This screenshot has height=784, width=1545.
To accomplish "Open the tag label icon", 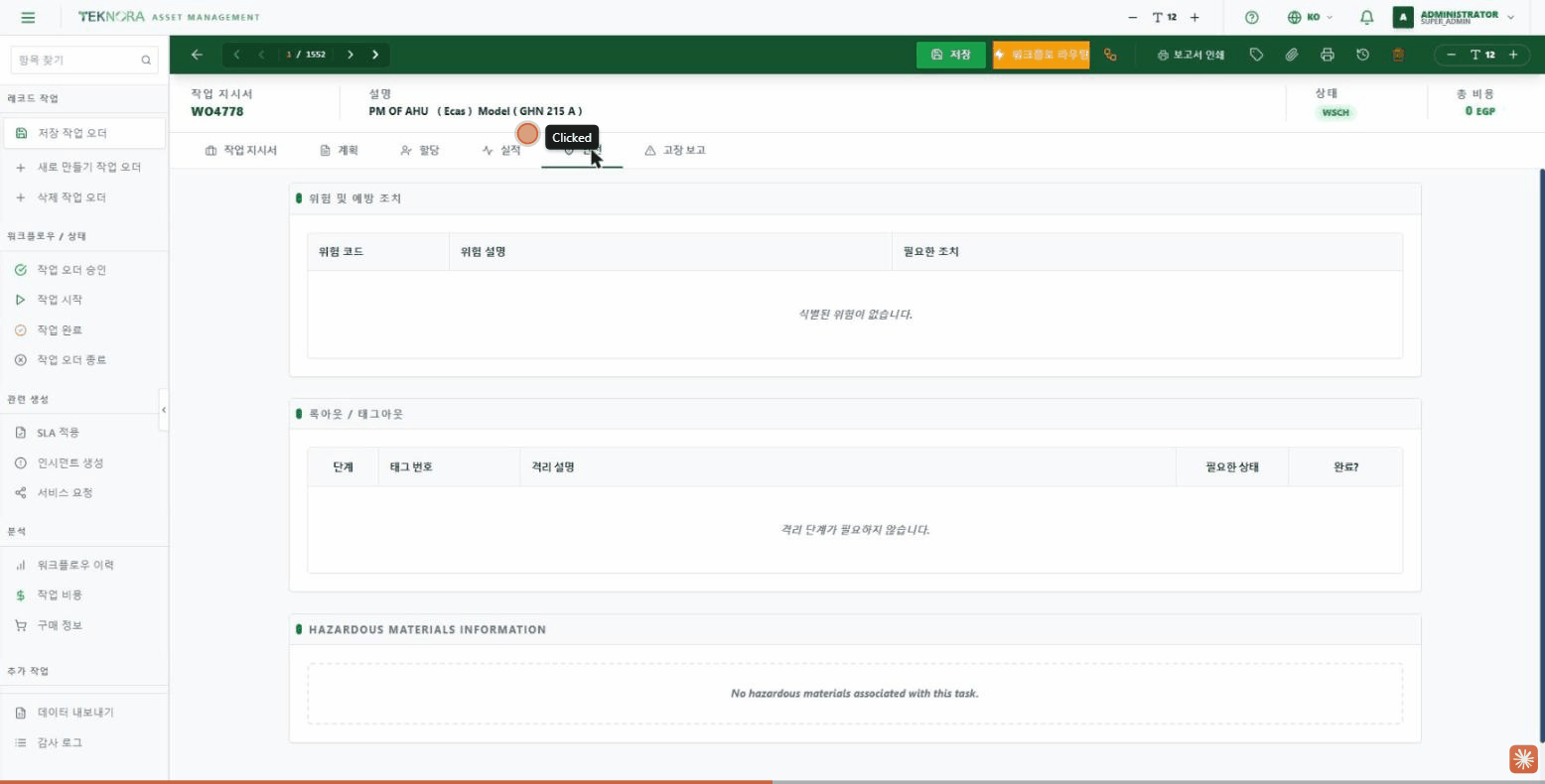I will click(1256, 55).
